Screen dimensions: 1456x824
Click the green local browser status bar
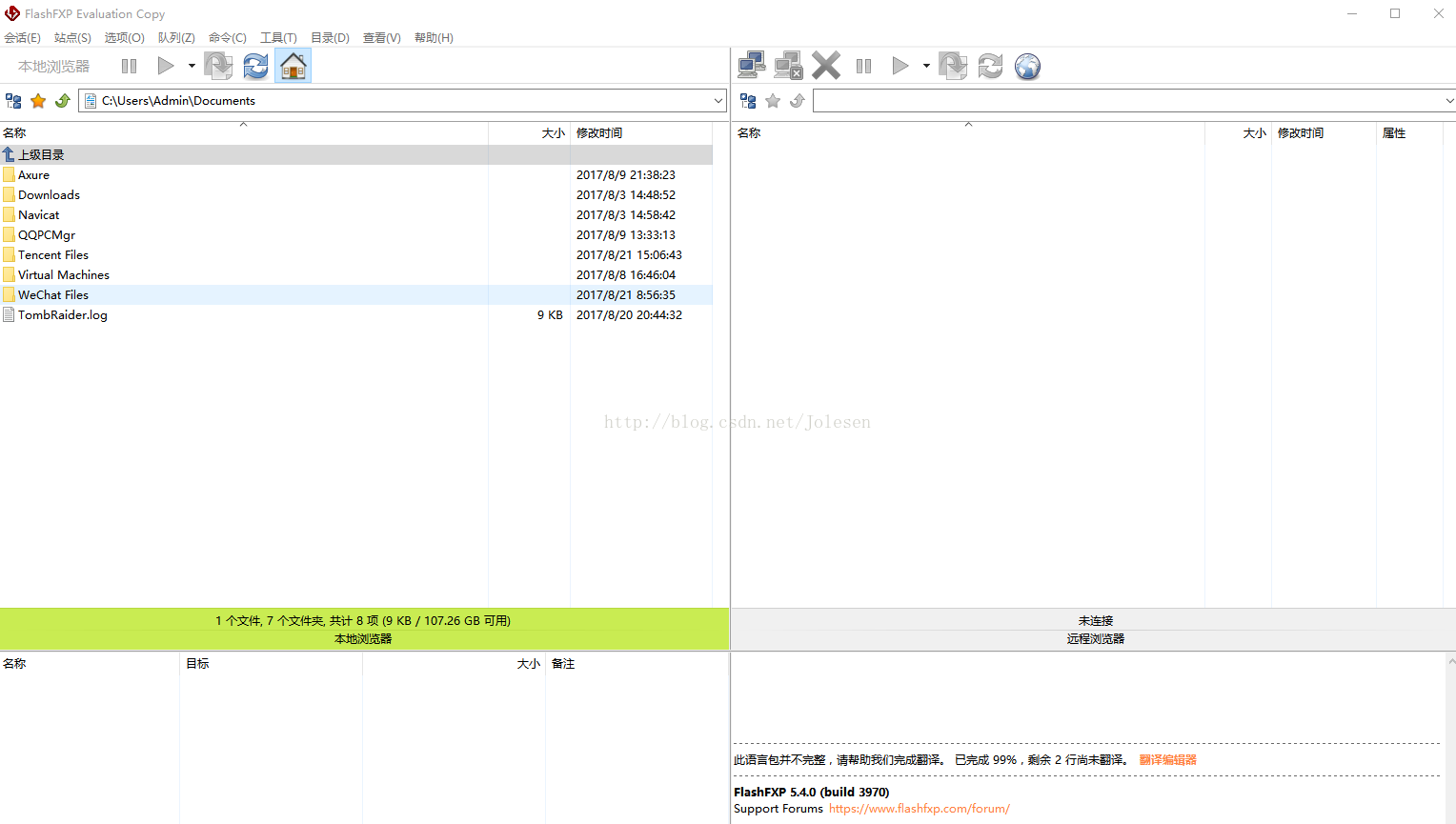(364, 630)
